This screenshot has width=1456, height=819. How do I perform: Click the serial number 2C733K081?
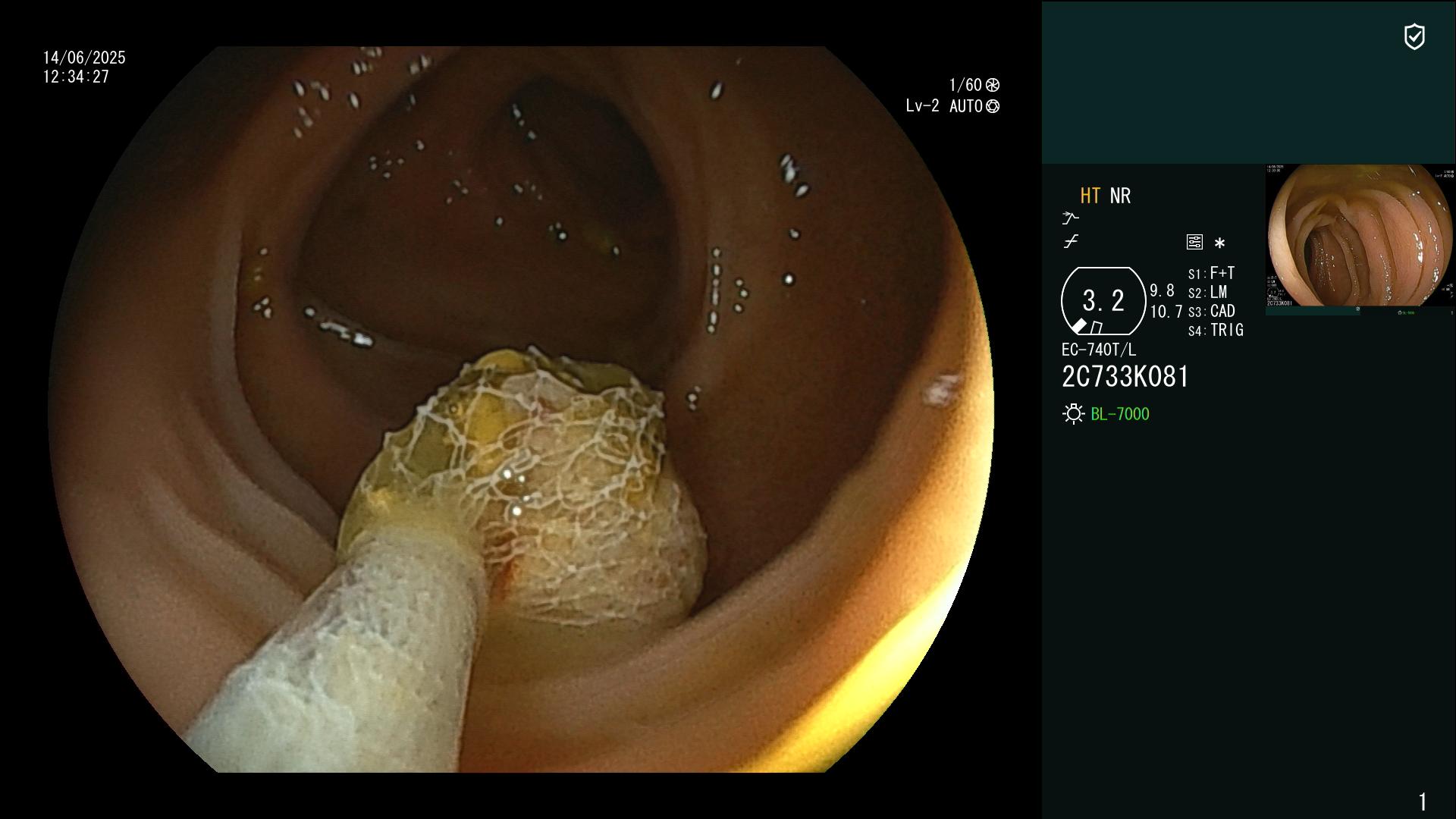coord(1125,377)
